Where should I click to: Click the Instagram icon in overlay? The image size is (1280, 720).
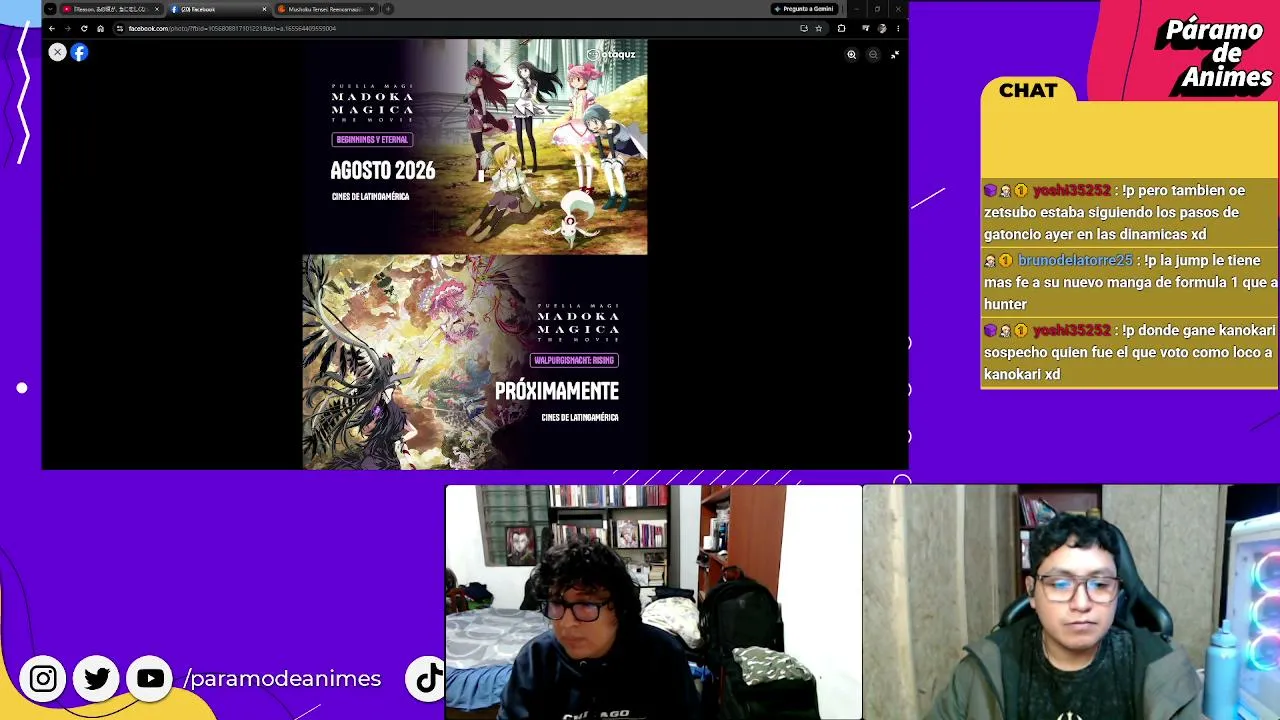coord(43,679)
